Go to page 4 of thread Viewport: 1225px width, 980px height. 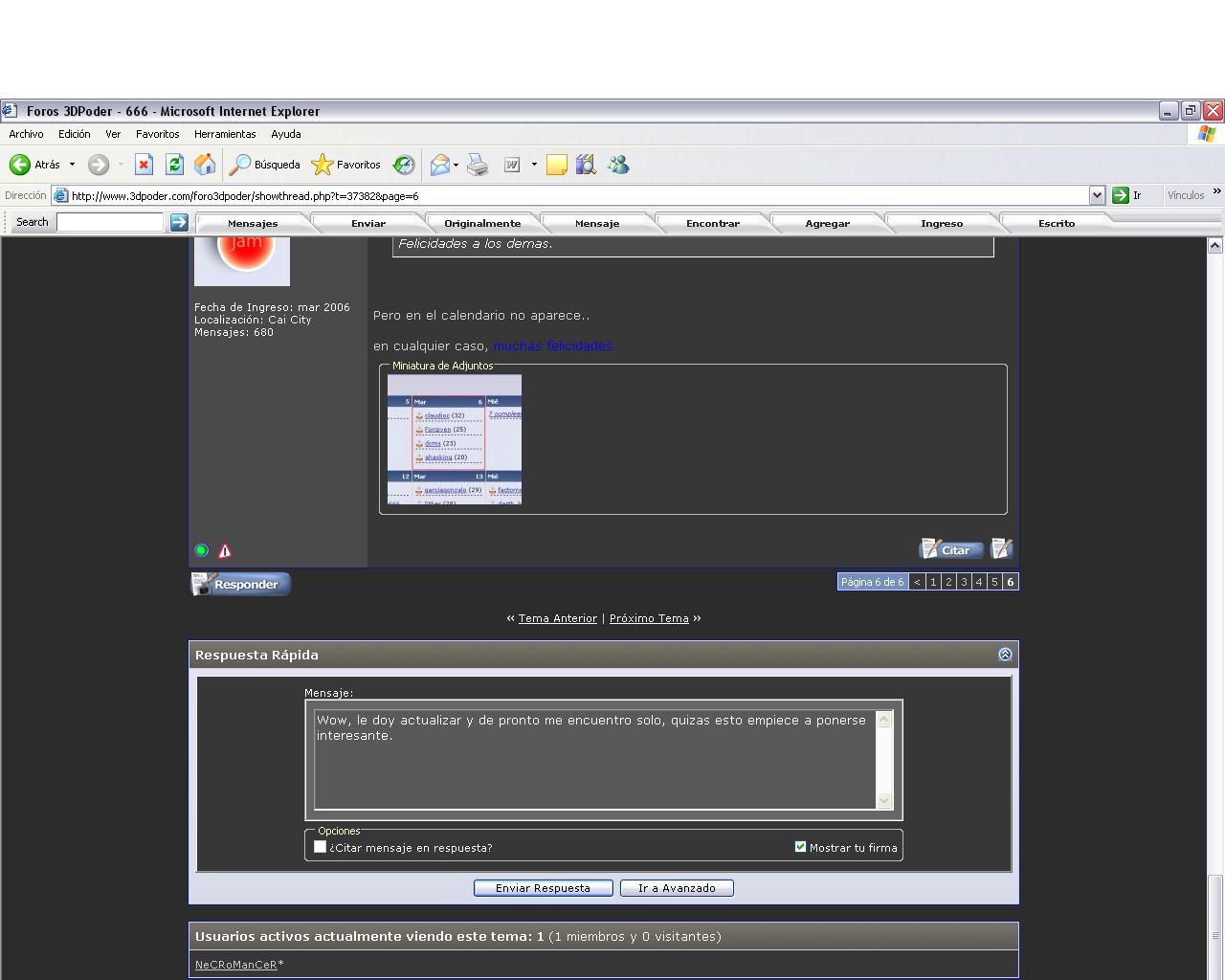[979, 582]
